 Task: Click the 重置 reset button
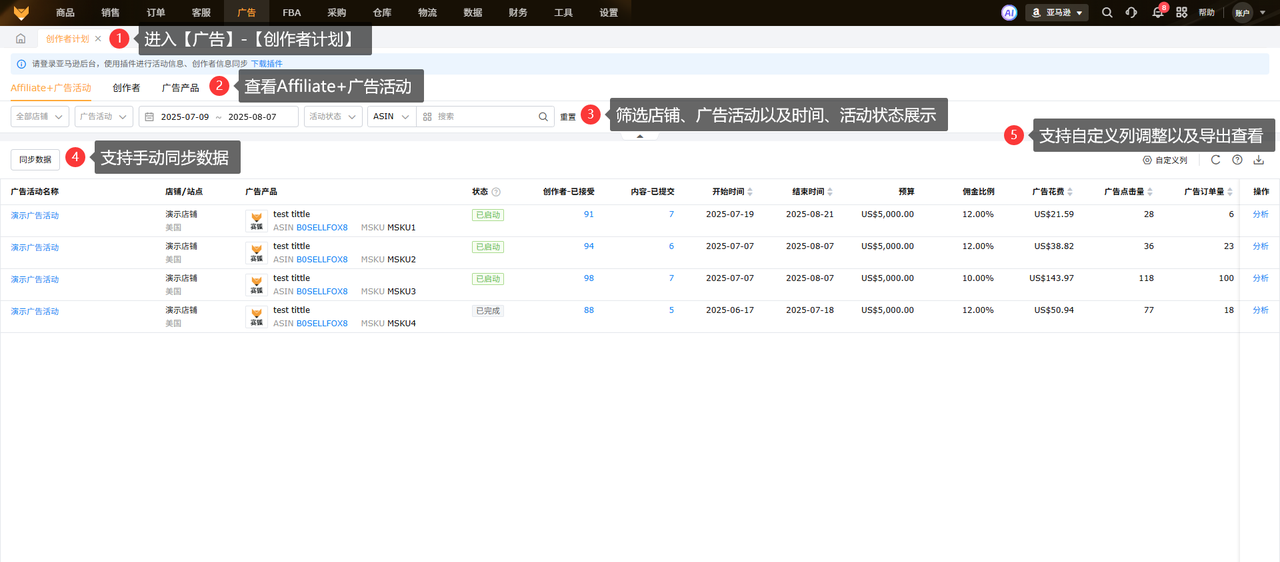coord(568,116)
